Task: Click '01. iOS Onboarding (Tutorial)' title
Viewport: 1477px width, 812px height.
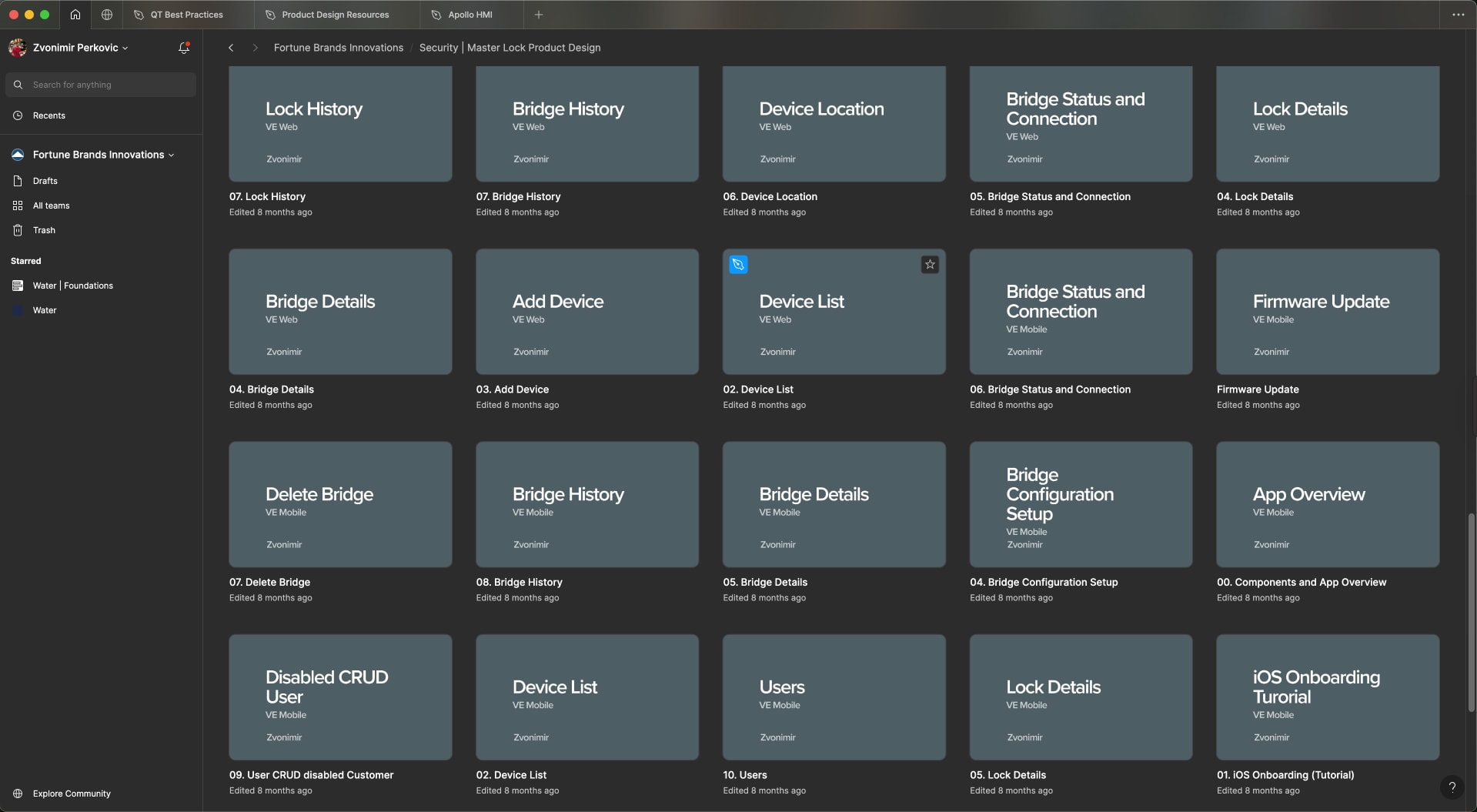Action: (x=1285, y=775)
